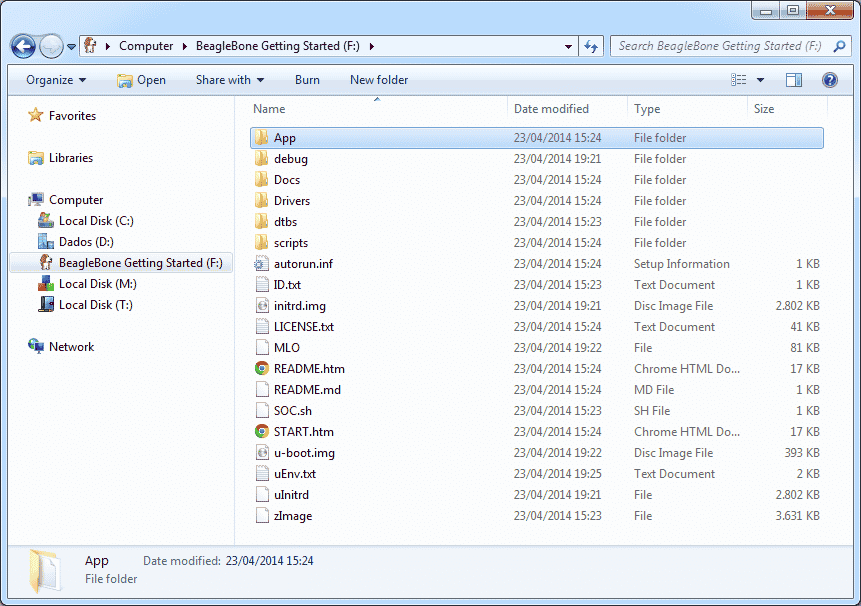The height and width of the screenshot is (606, 861).
Task: Select the Drivers folder icon
Action: (x=262, y=200)
